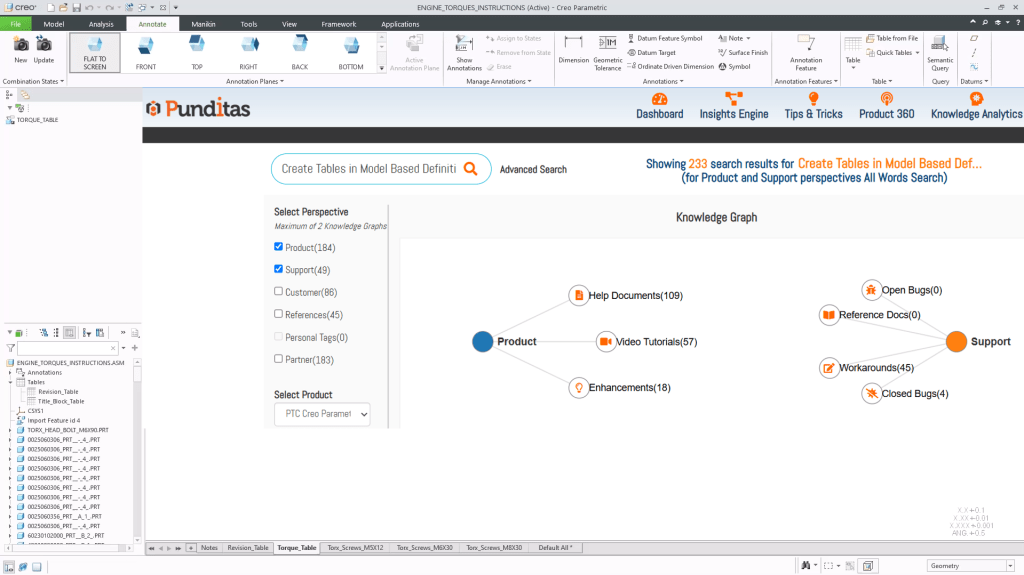Open the PTC Creo Parametric product dropdown
Screen dimensions: 1024x575
[x=322, y=413]
